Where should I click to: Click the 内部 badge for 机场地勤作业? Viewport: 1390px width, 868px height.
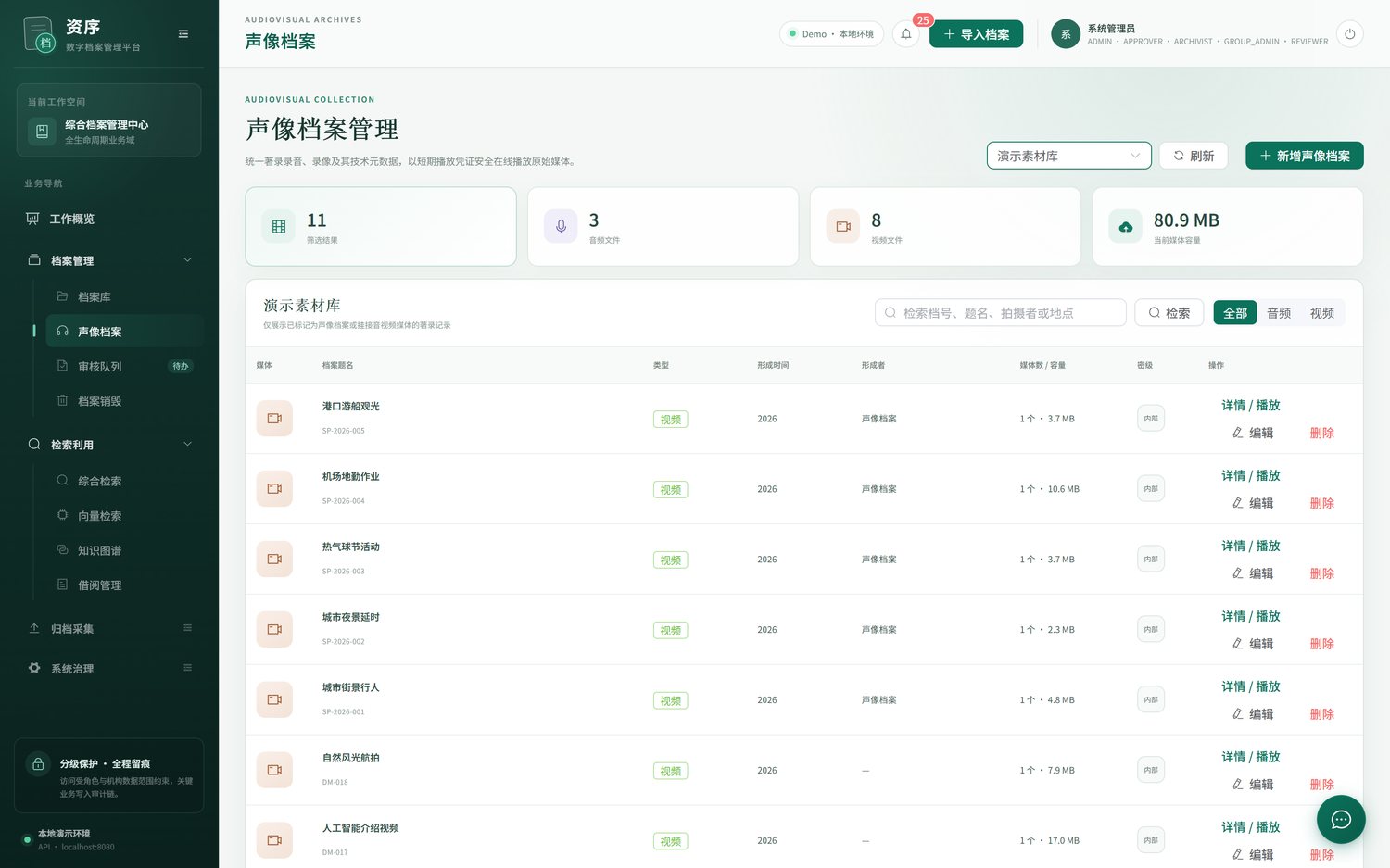tap(1151, 489)
